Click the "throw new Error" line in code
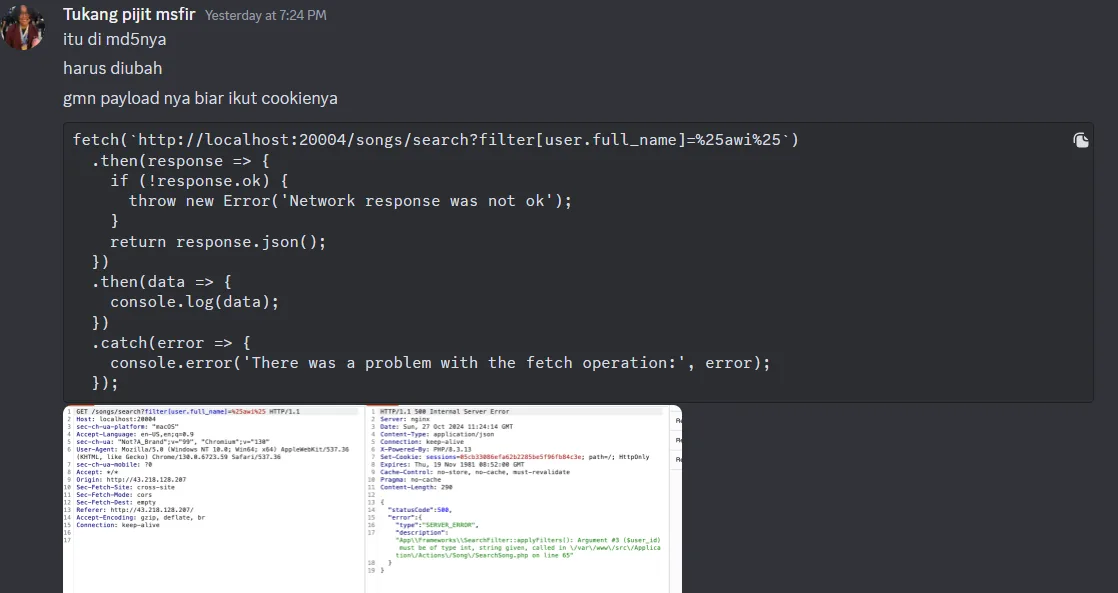 pyautogui.click(x=350, y=201)
